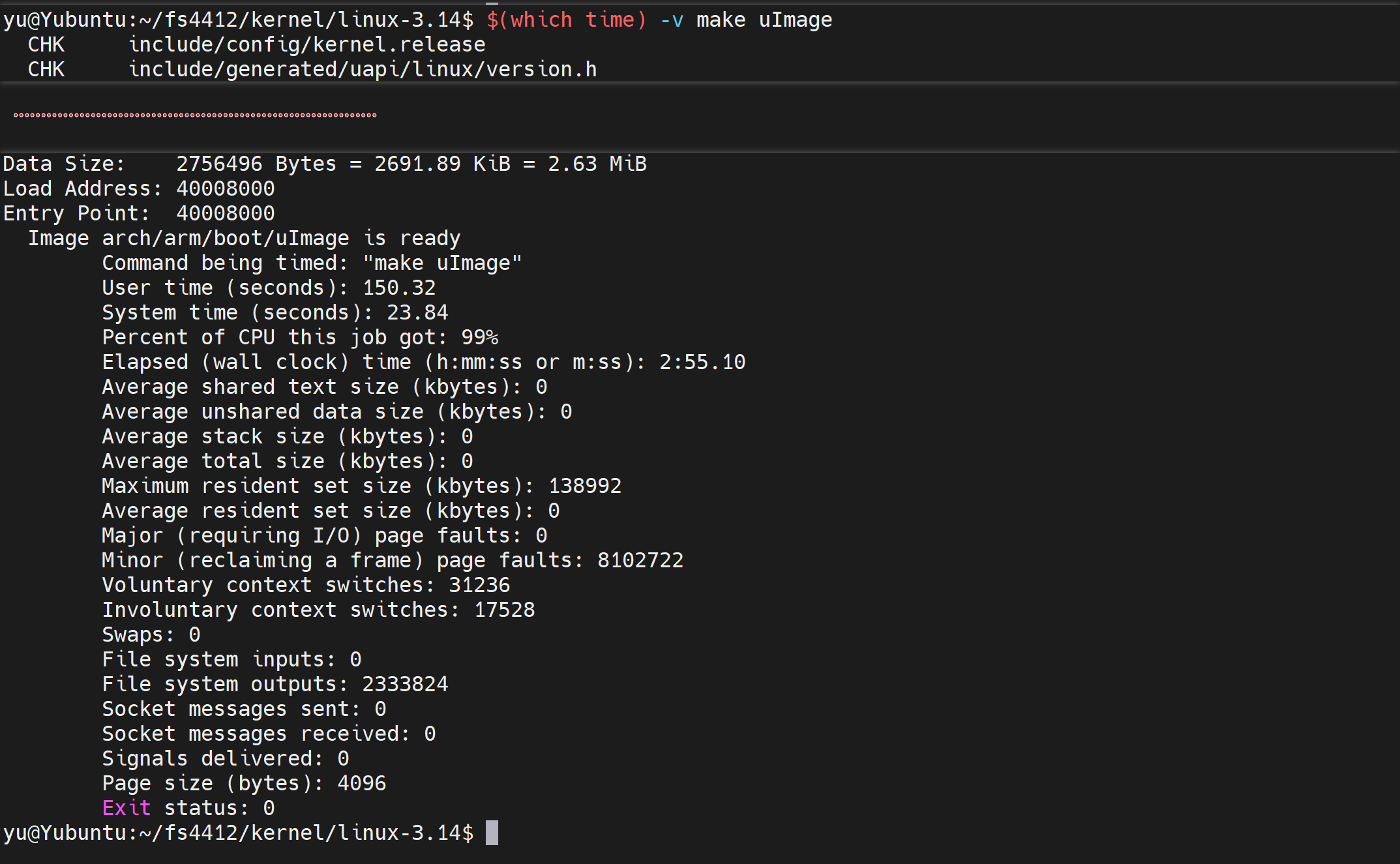
Task: Click the Entry Point value line
Action: (225, 213)
